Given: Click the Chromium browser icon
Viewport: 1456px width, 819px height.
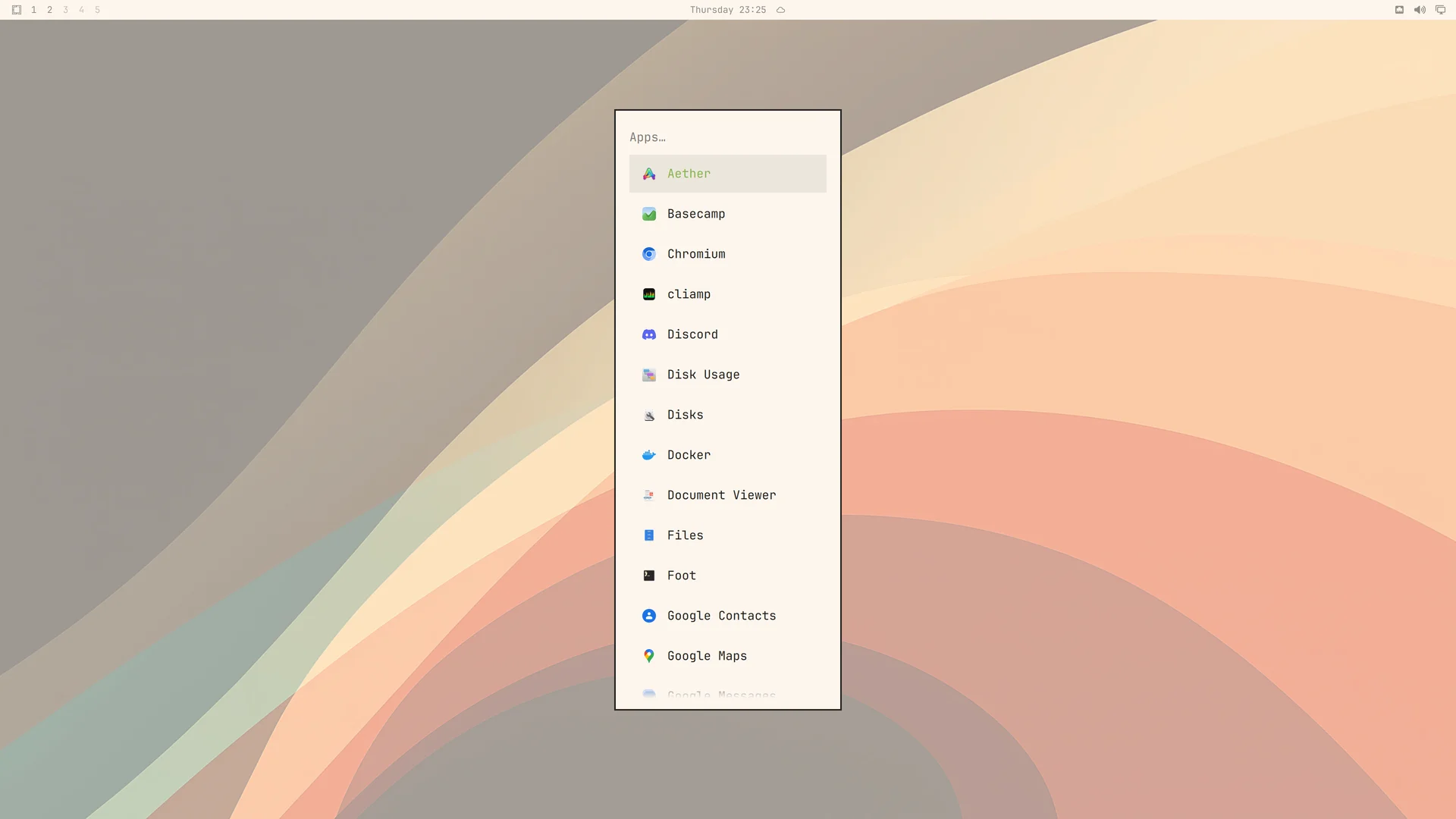Looking at the screenshot, I should coord(649,254).
